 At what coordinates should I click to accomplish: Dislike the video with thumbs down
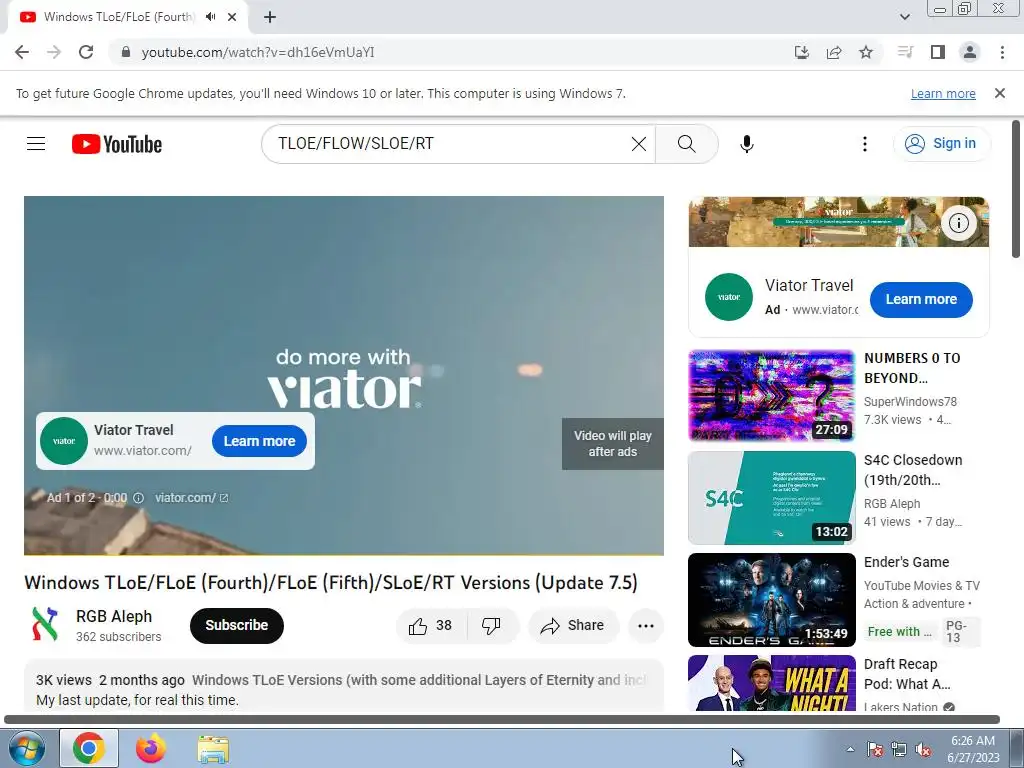(492, 626)
